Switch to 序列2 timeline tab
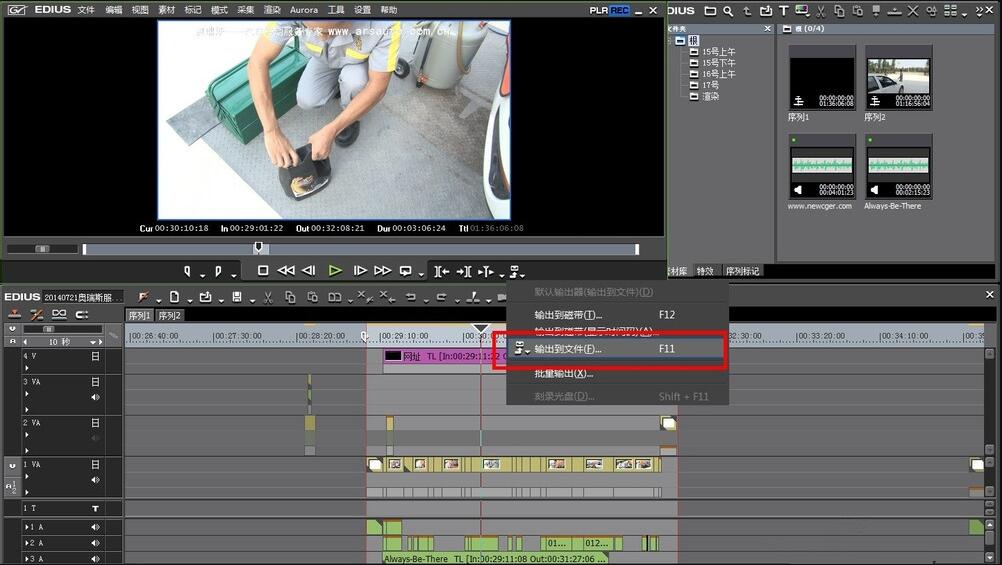 pos(169,316)
